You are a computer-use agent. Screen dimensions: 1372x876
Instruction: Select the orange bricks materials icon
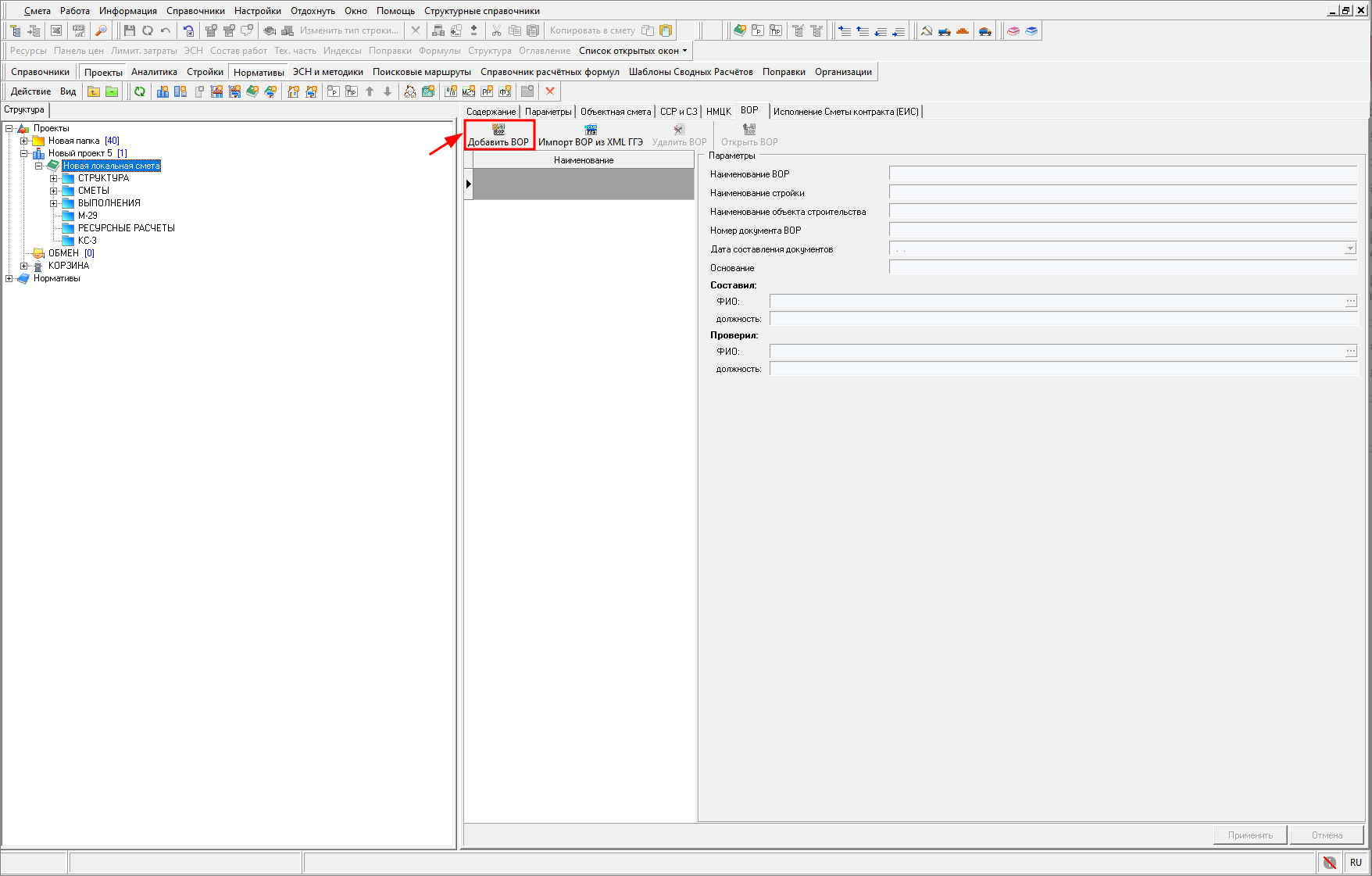[963, 31]
